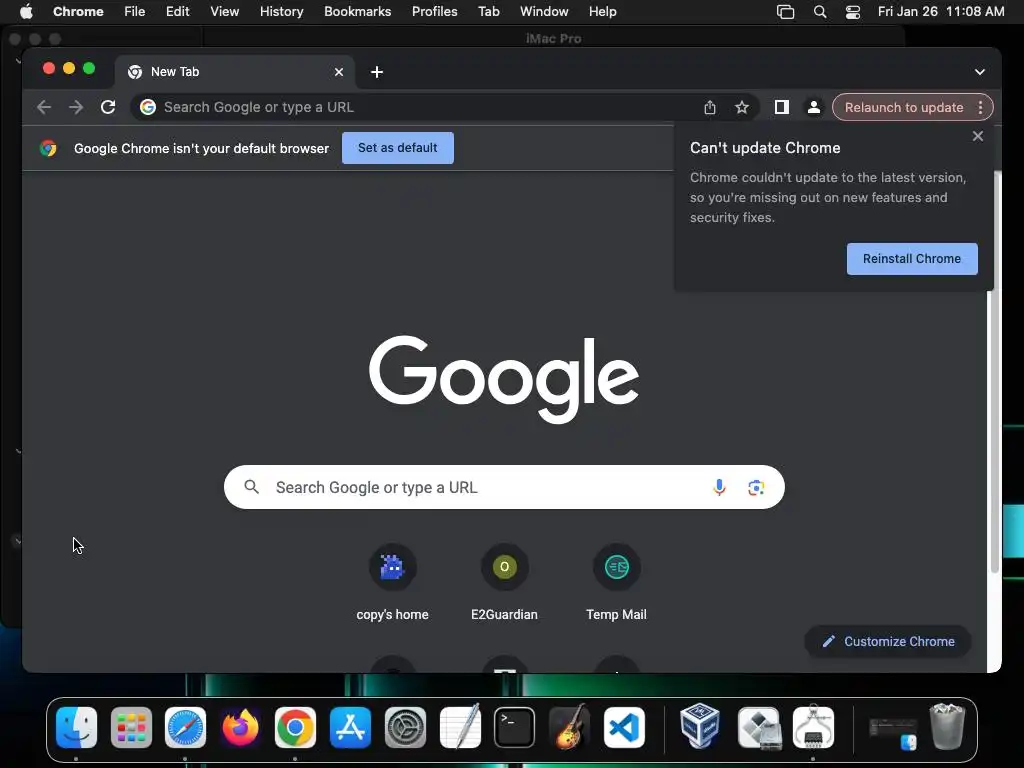Launch Safari from the Dock
The width and height of the screenshot is (1024, 768).
(185, 727)
